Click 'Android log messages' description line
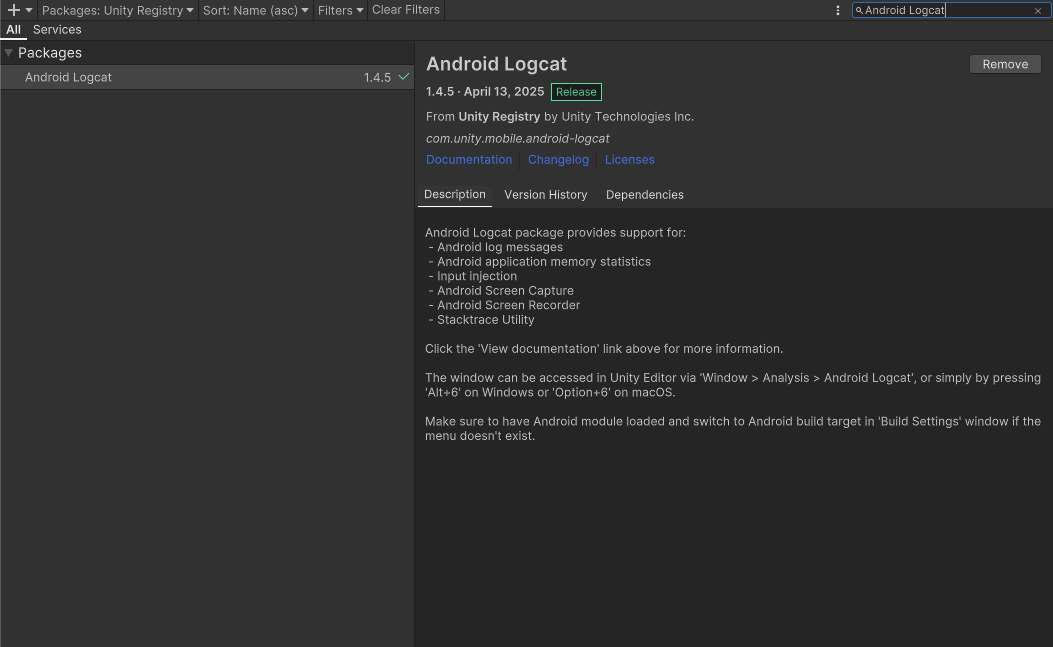This screenshot has height=647, width=1053. point(496,247)
